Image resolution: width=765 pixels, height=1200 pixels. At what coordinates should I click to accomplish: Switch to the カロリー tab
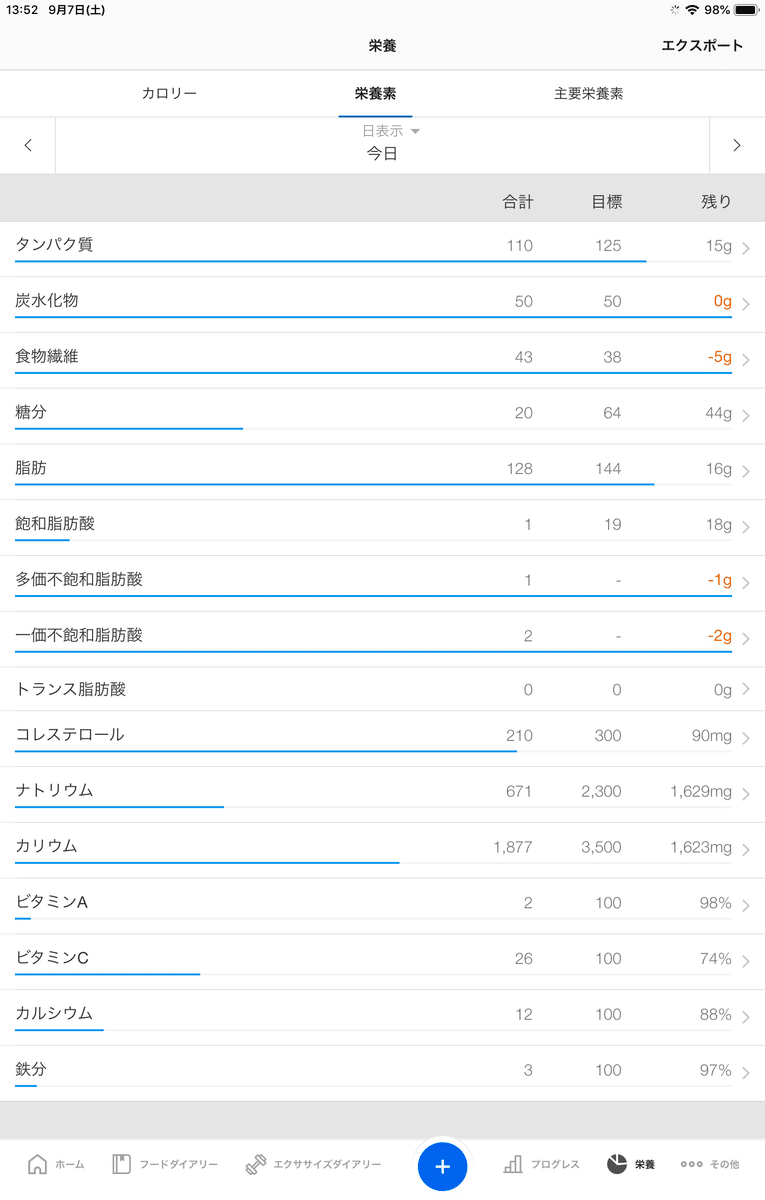point(169,94)
